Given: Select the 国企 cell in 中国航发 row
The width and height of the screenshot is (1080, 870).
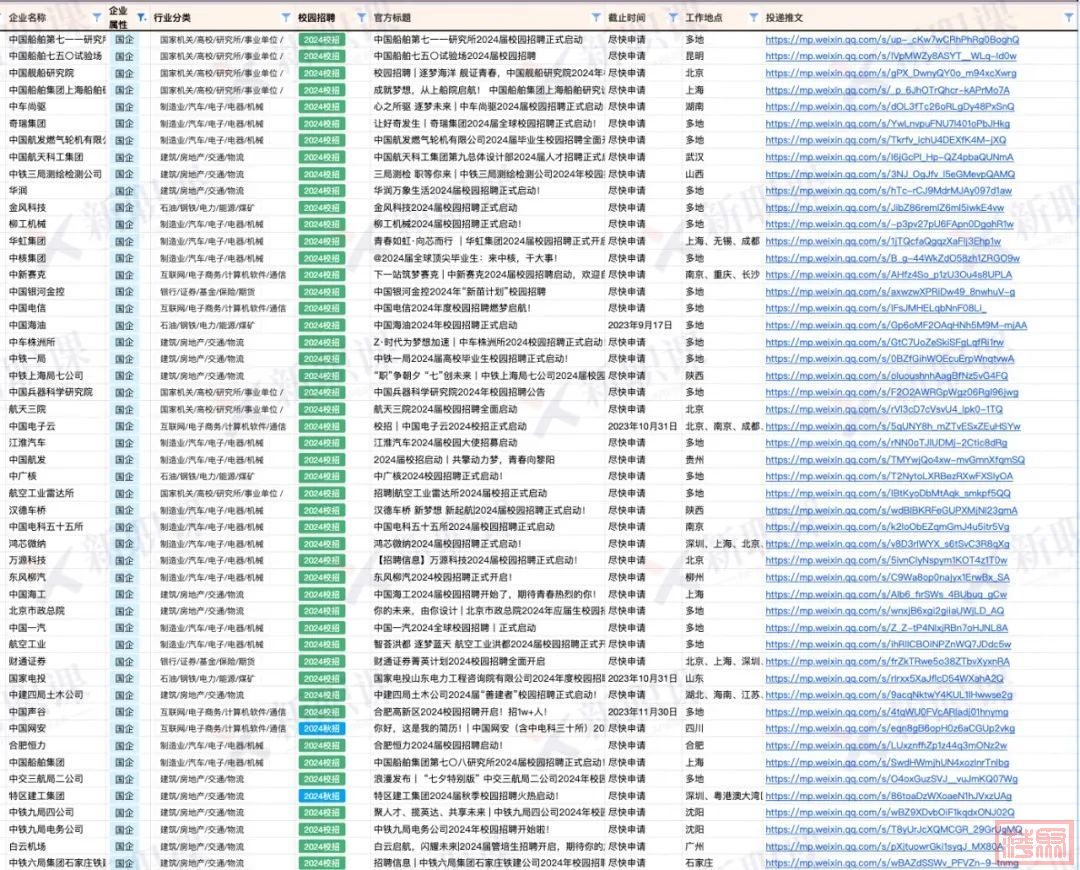Looking at the screenshot, I should click(125, 460).
